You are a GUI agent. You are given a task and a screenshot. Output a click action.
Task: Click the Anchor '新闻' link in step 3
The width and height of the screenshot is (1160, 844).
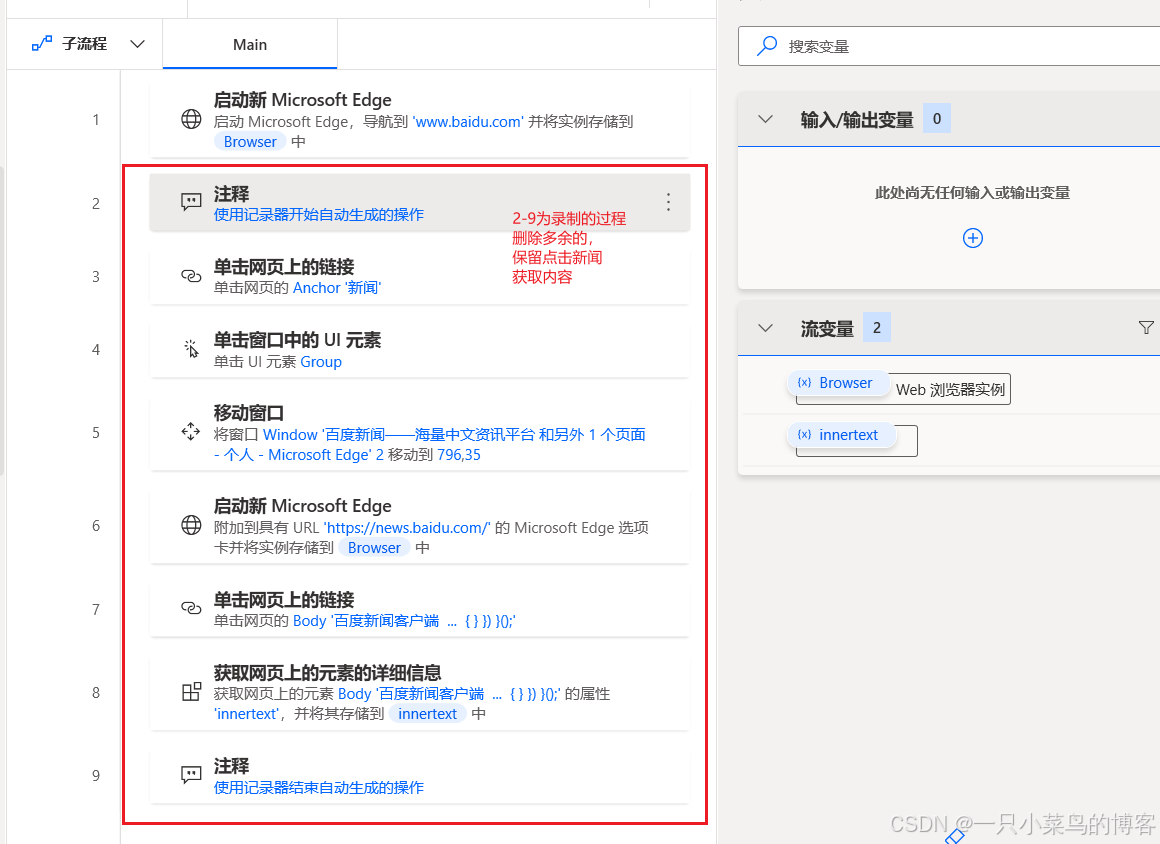pyautogui.click(x=337, y=288)
